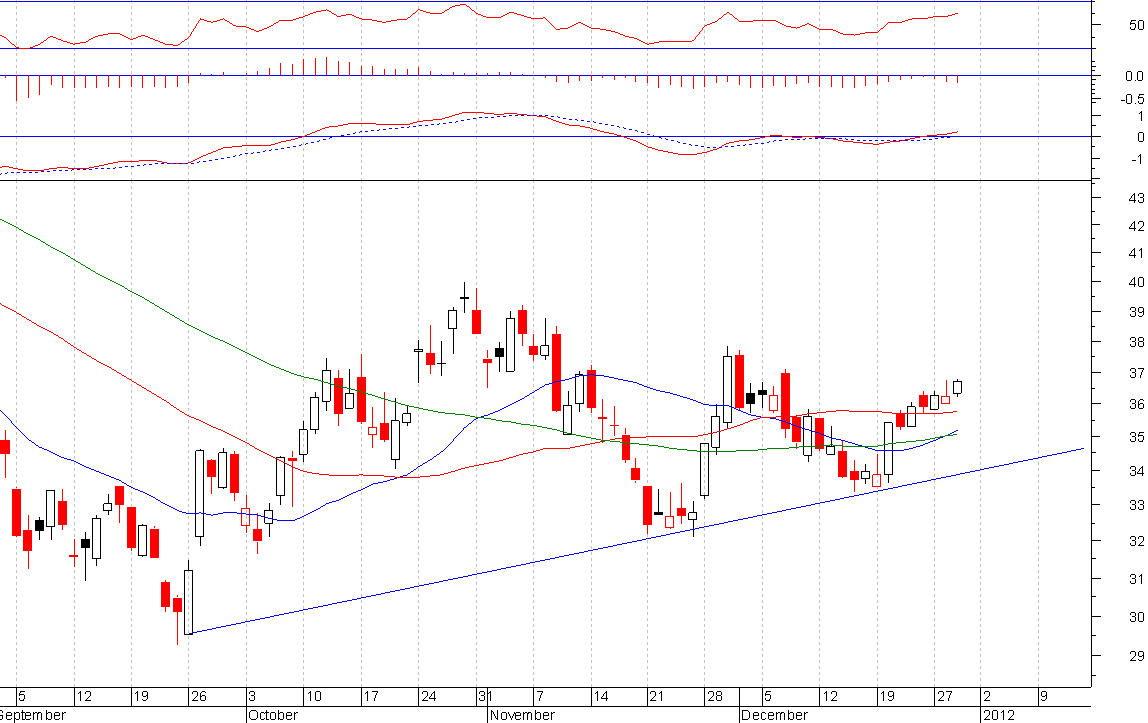Click the 2012 year label
Viewport: 1148px width, 723px height.
pos(999,715)
